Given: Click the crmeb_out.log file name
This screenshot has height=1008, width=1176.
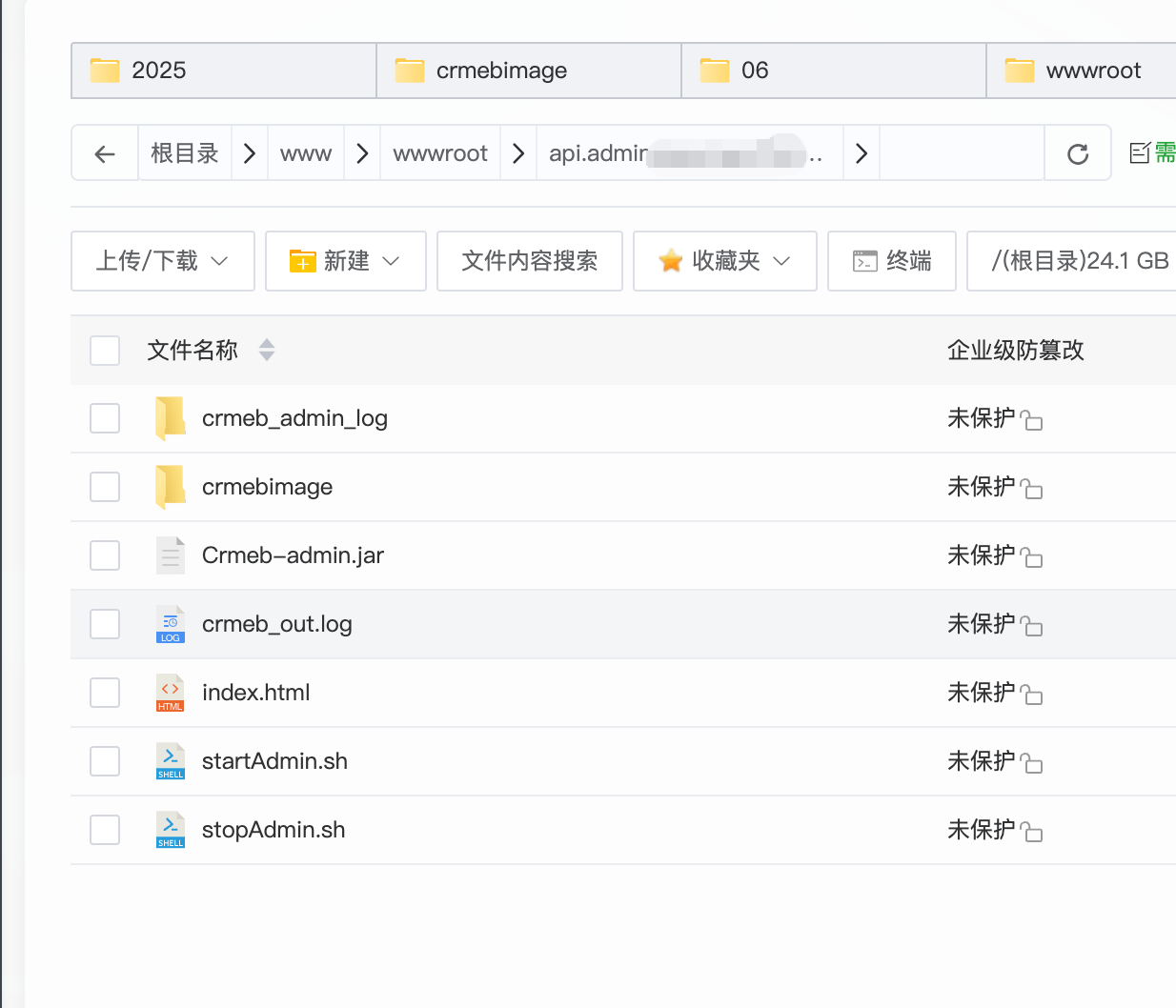Looking at the screenshot, I should coord(277,624).
